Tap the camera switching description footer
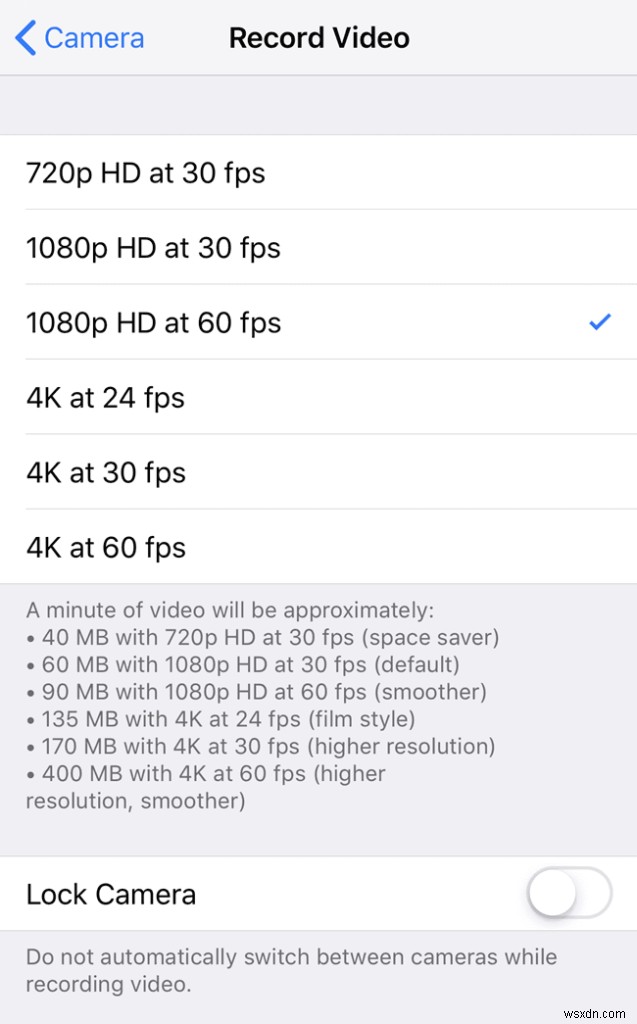 [x=290, y=970]
